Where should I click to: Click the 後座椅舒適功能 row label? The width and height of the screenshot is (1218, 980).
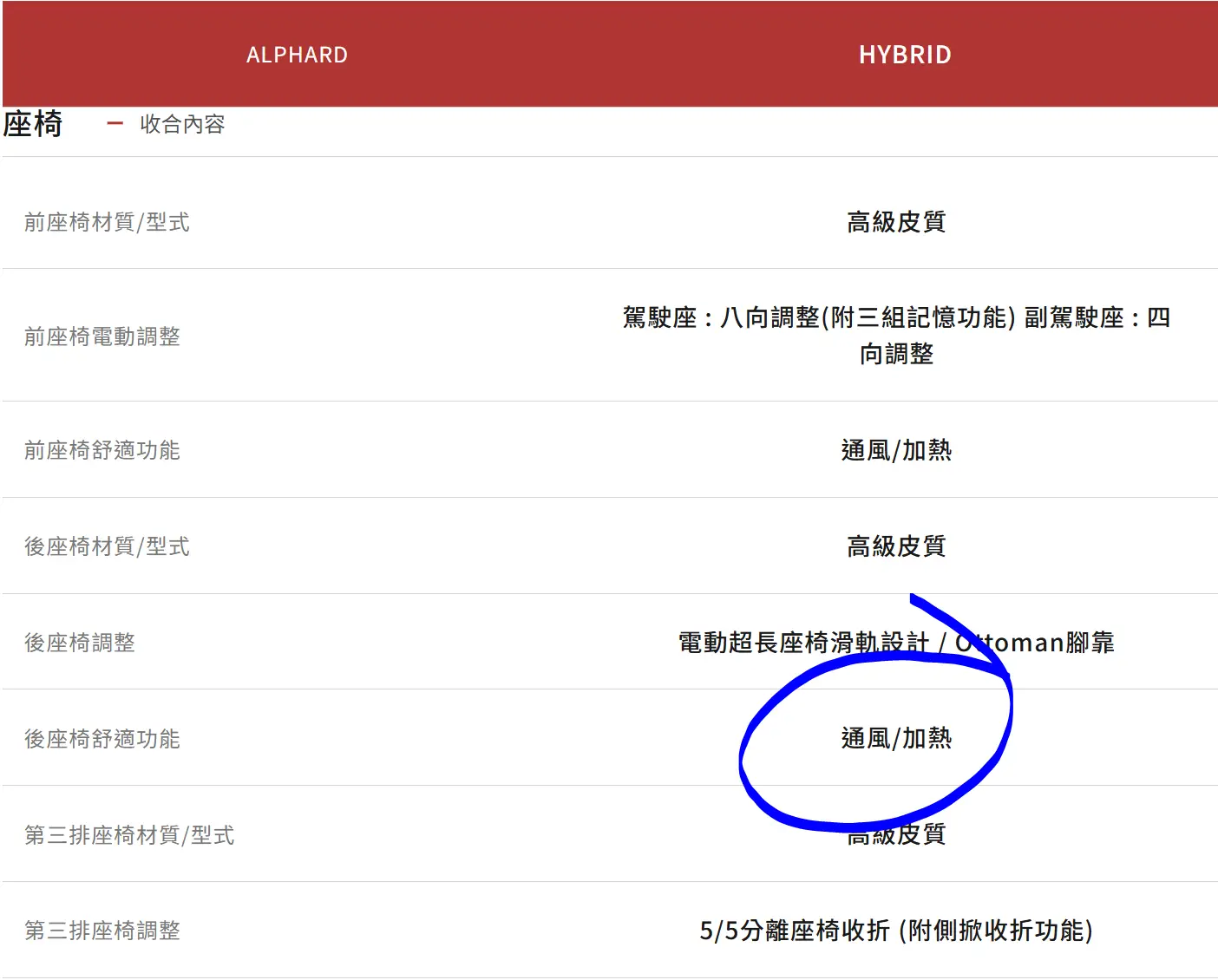[102, 739]
